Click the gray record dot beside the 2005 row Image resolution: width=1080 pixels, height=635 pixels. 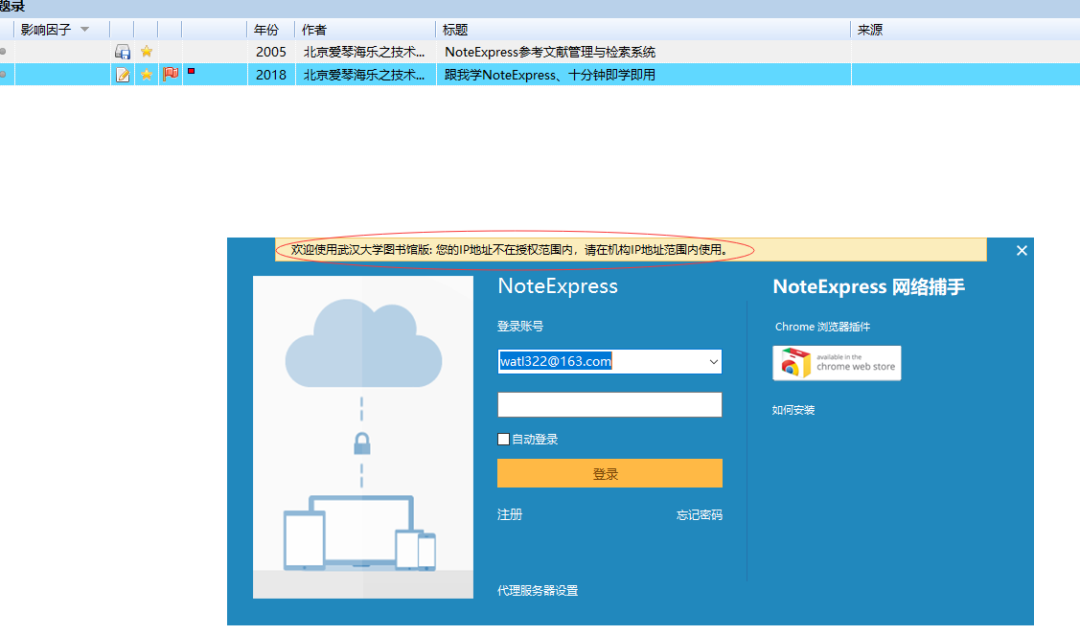click(x=3, y=51)
